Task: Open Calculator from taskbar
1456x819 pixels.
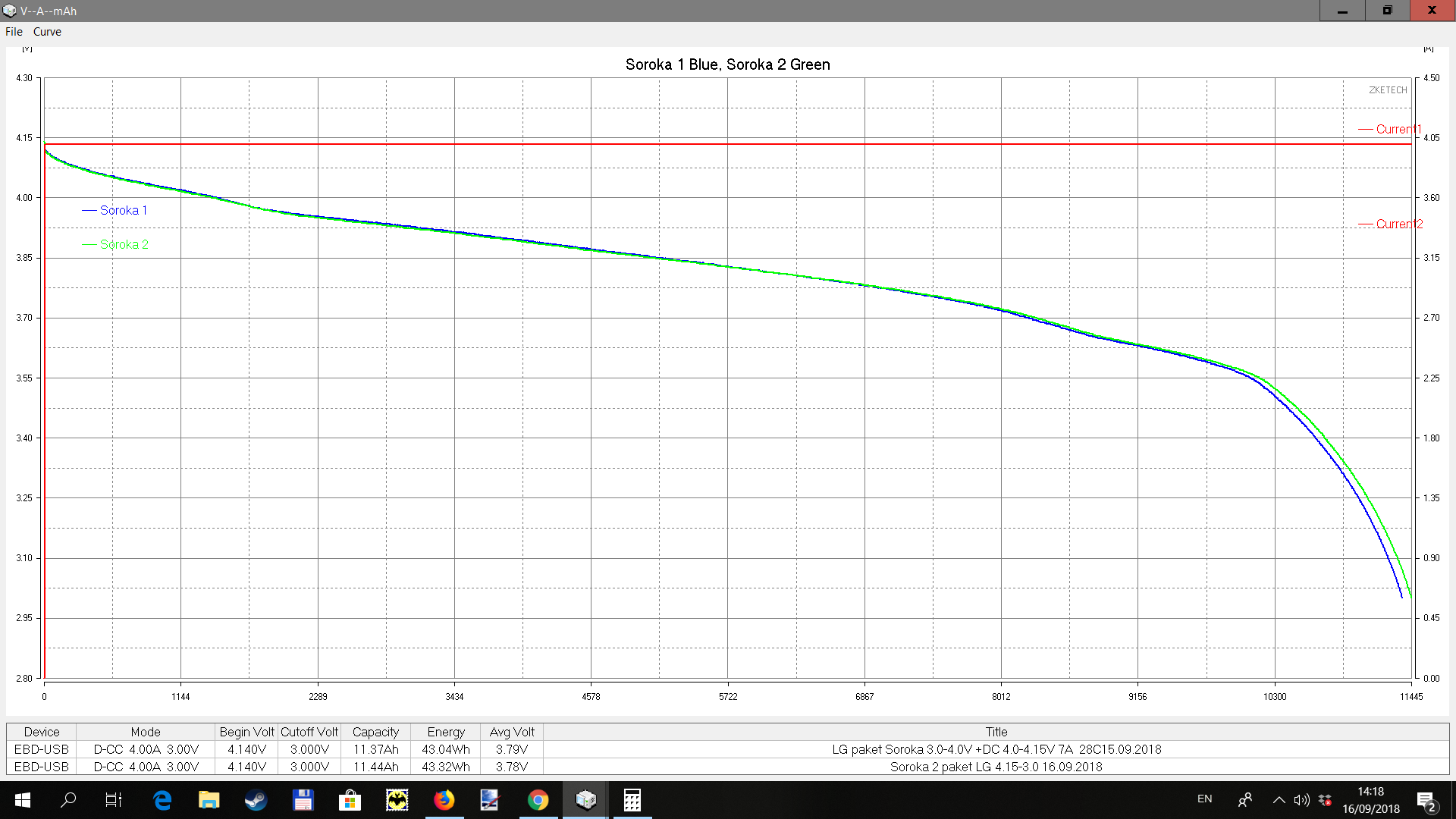Action: click(632, 799)
